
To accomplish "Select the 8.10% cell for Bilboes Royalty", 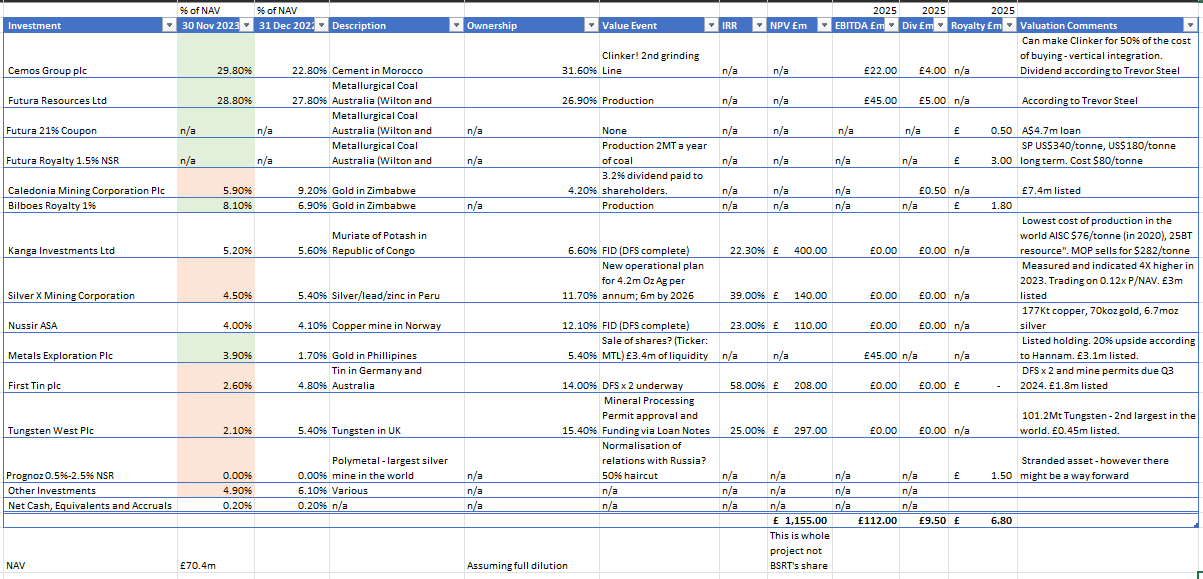I will tap(216, 206).
